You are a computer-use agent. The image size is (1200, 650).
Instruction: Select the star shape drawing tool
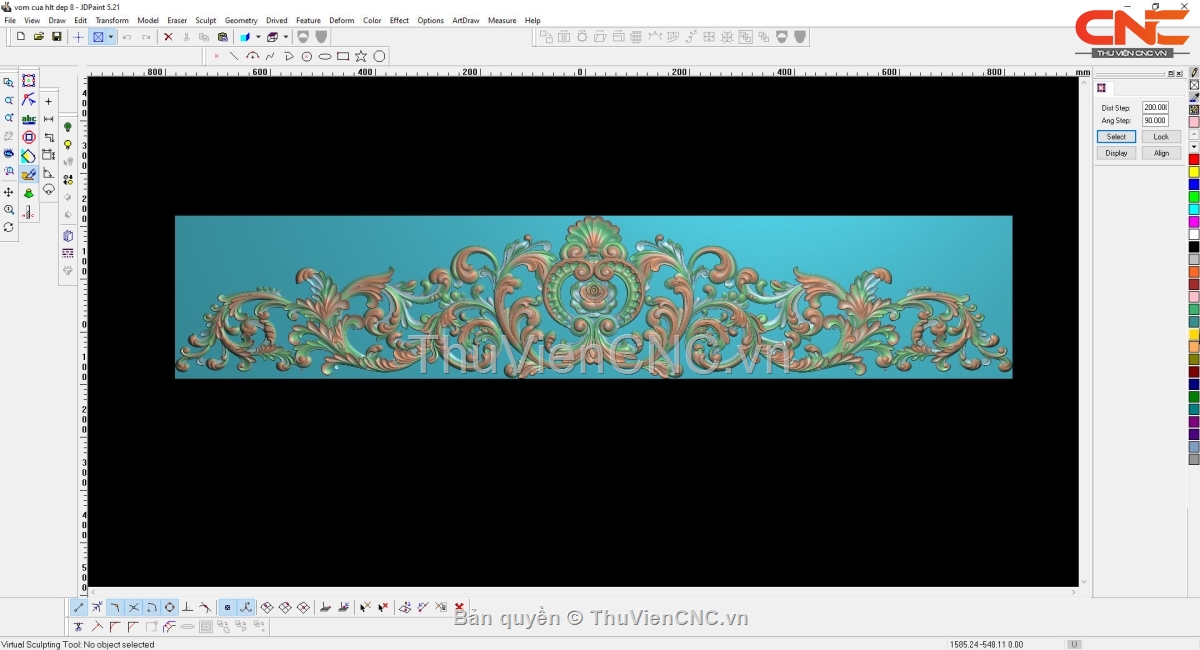click(x=361, y=56)
